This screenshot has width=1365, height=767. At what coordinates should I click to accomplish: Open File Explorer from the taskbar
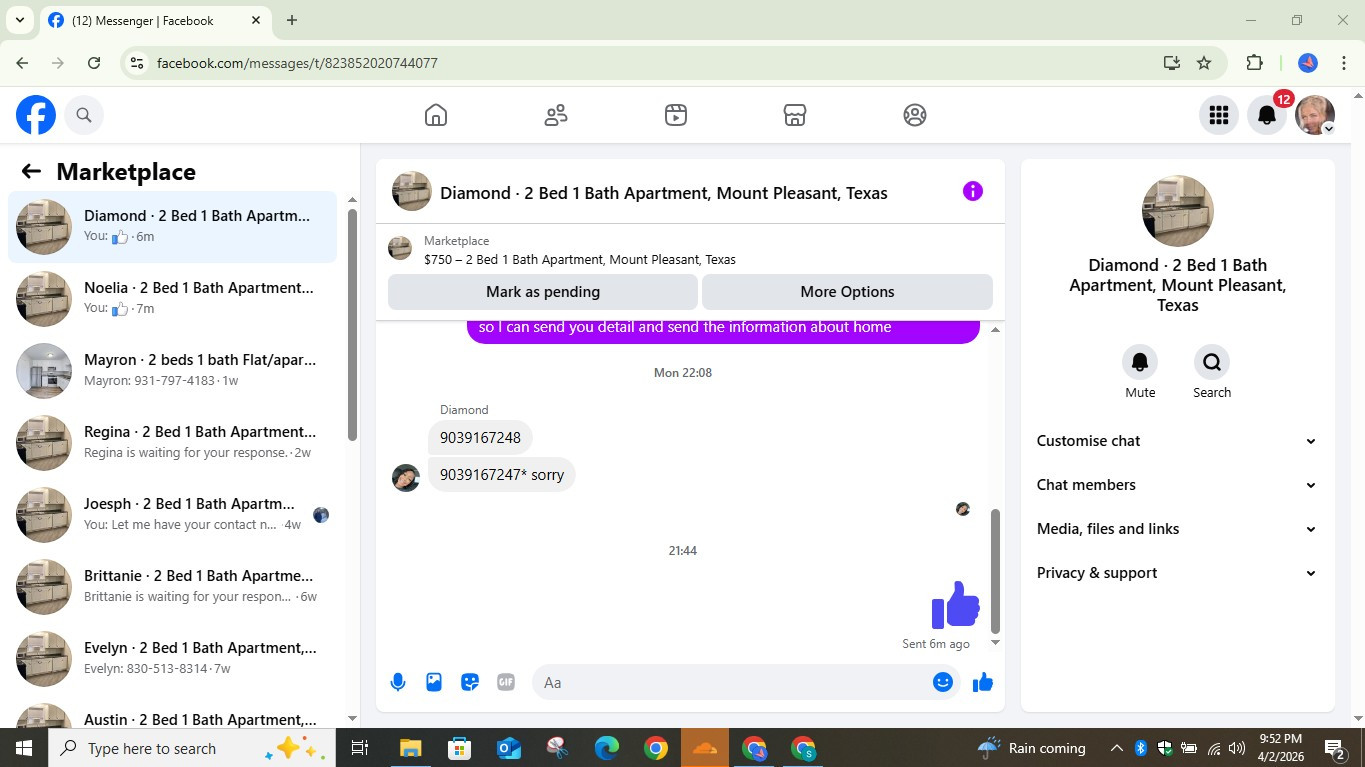coord(410,748)
